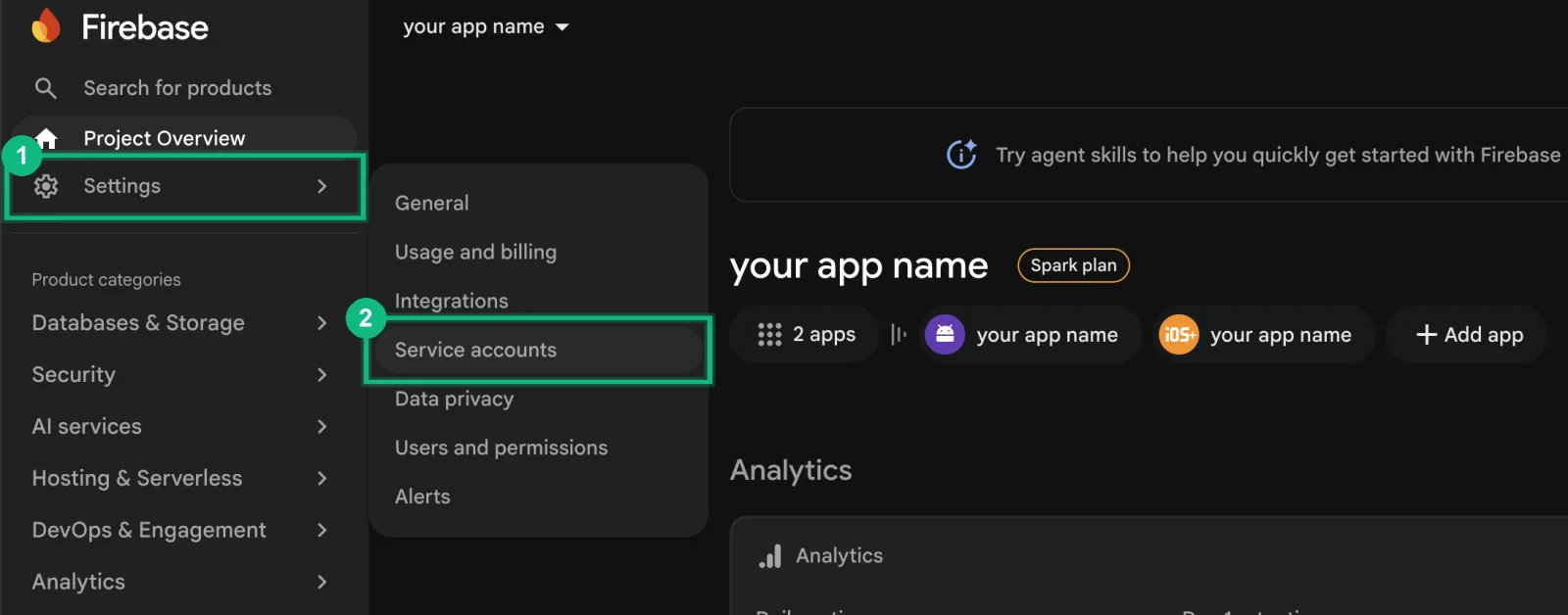
Task: Click the agent skills banner text
Action: [1278, 155]
